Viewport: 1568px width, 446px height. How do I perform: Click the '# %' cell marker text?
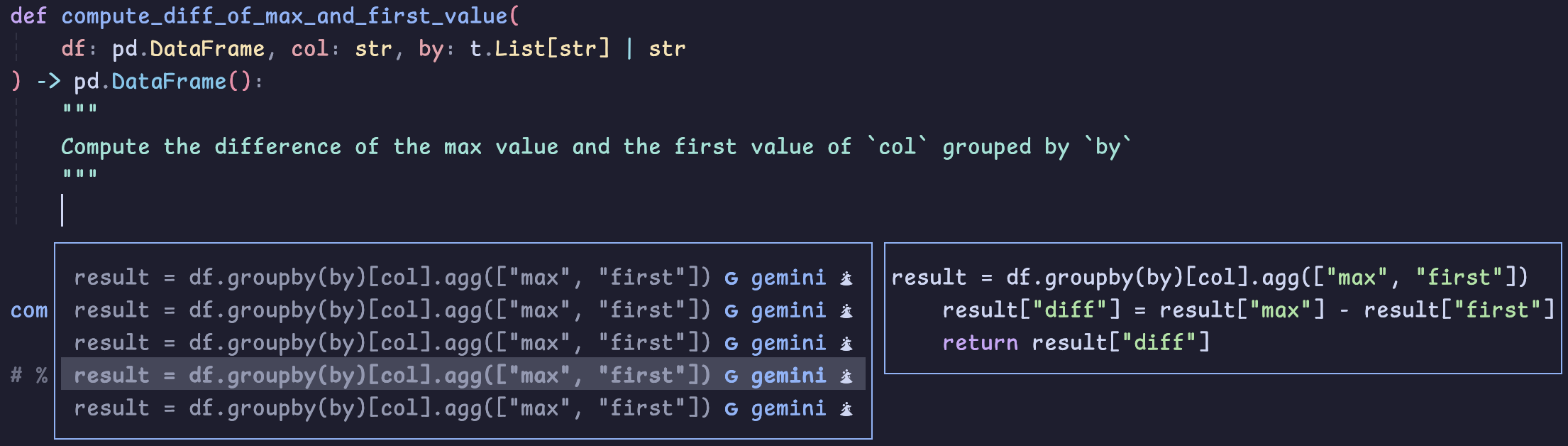pyautogui.click(x=29, y=376)
